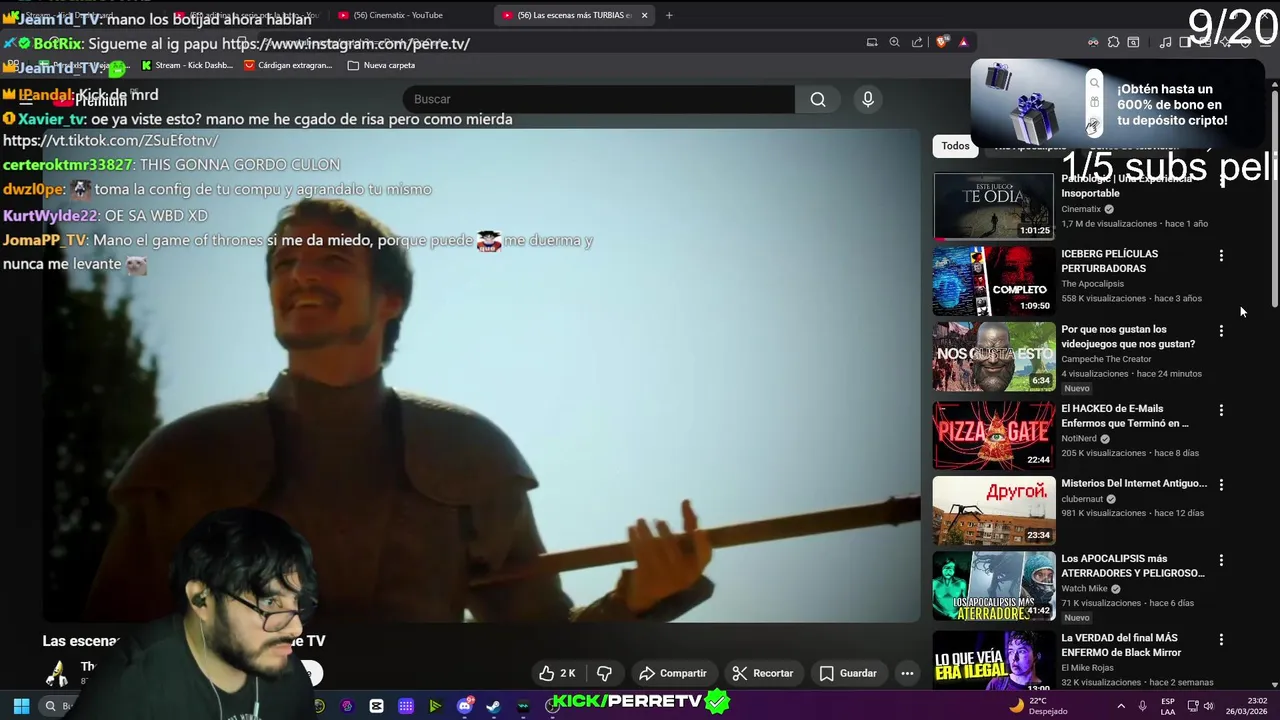Start voice search with the microphone icon
This screenshot has width=1280, height=720.
click(868, 99)
